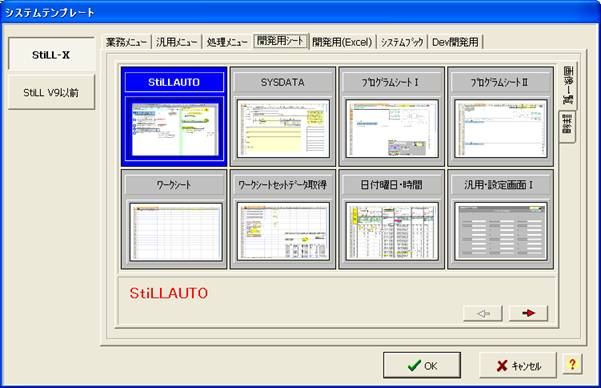Choose the 日付曜日・時間 template

click(x=392, y=219)
